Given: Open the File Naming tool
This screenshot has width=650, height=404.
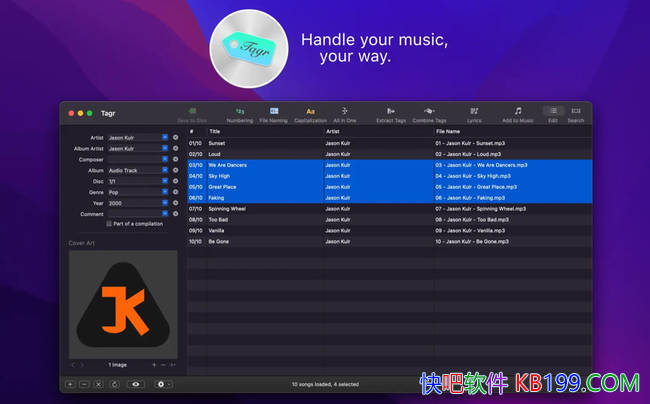Looking at the screenshot, I should [273, 113].
